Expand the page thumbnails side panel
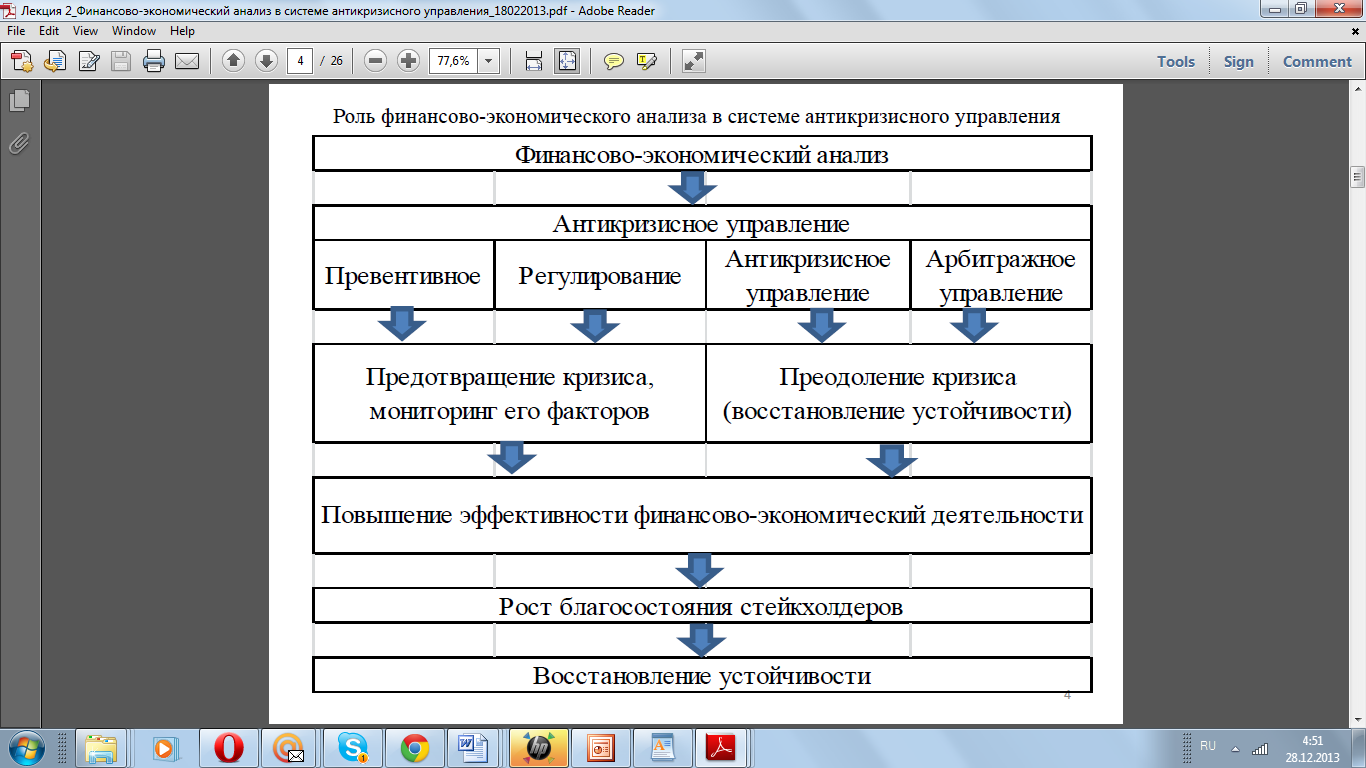 click(x=19, y=101)
